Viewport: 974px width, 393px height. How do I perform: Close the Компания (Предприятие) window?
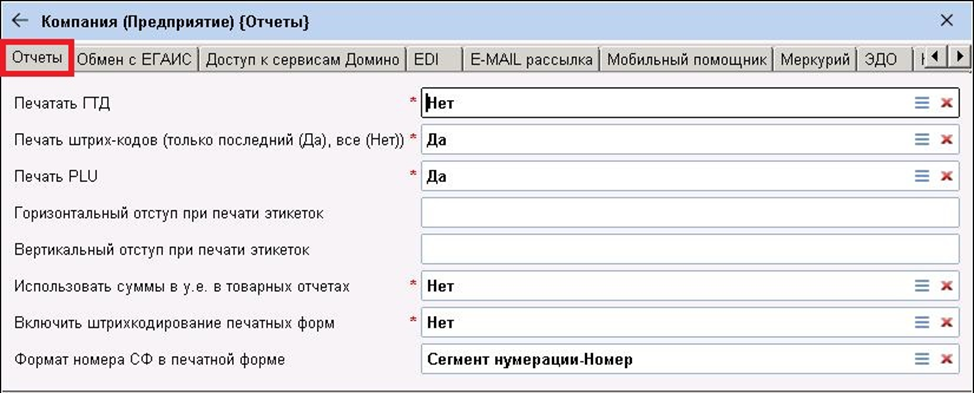(947, 20)
